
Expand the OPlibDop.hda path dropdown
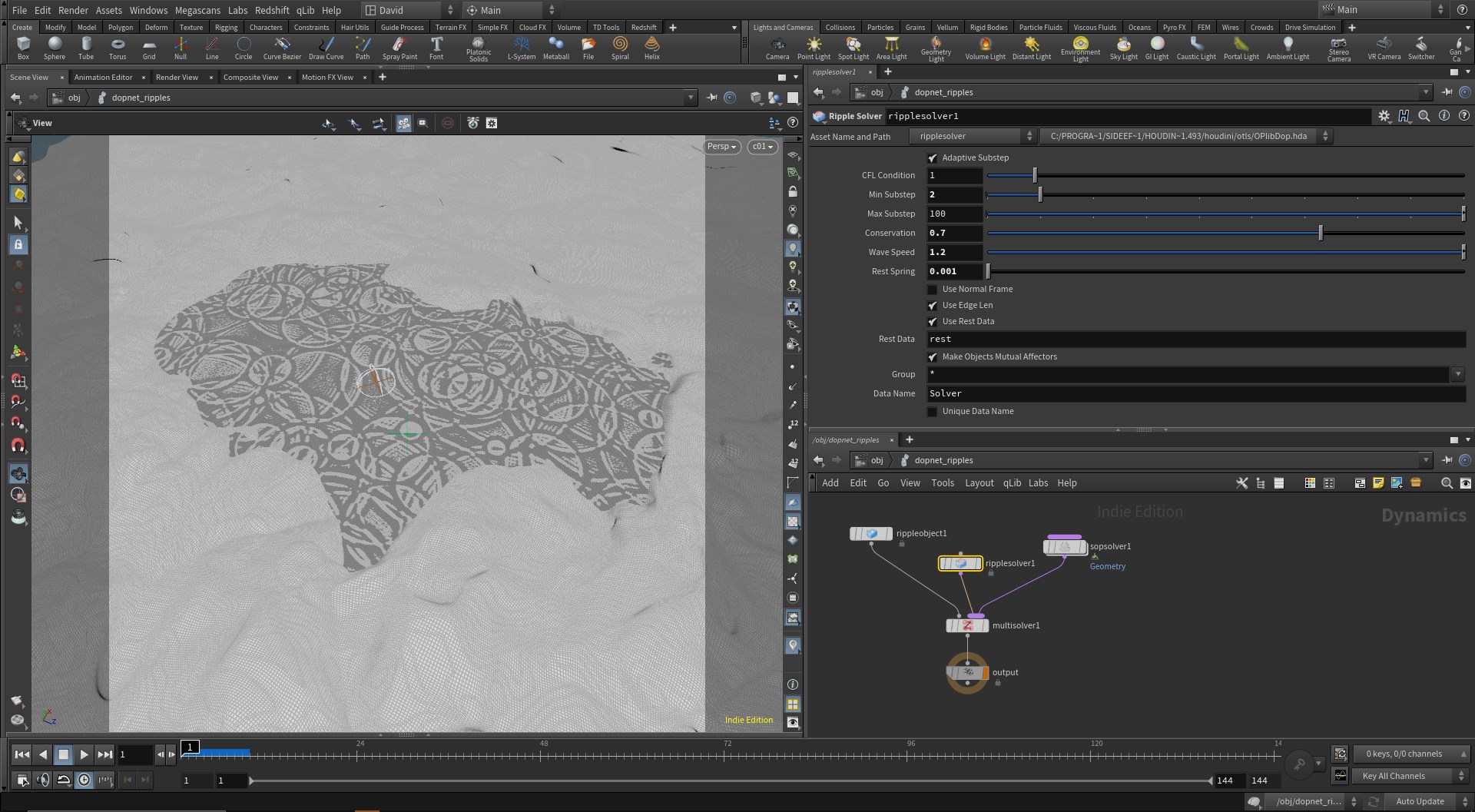(1187, 137)
